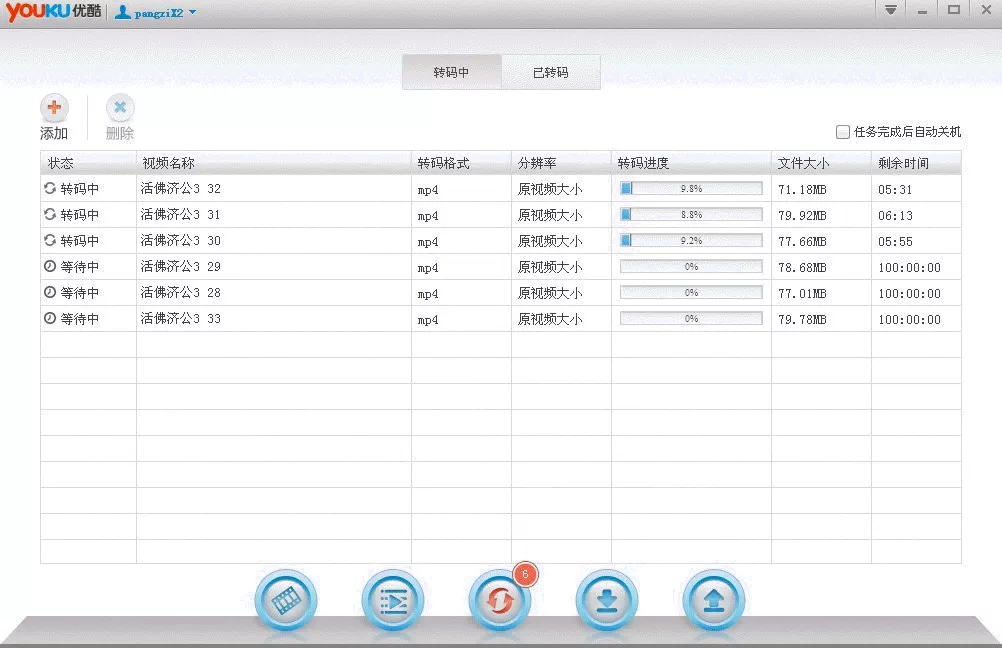Screen dimensions: 1002x648
Task: Click the Delete (删除) X icon
Action: click(x=120, y=107)
